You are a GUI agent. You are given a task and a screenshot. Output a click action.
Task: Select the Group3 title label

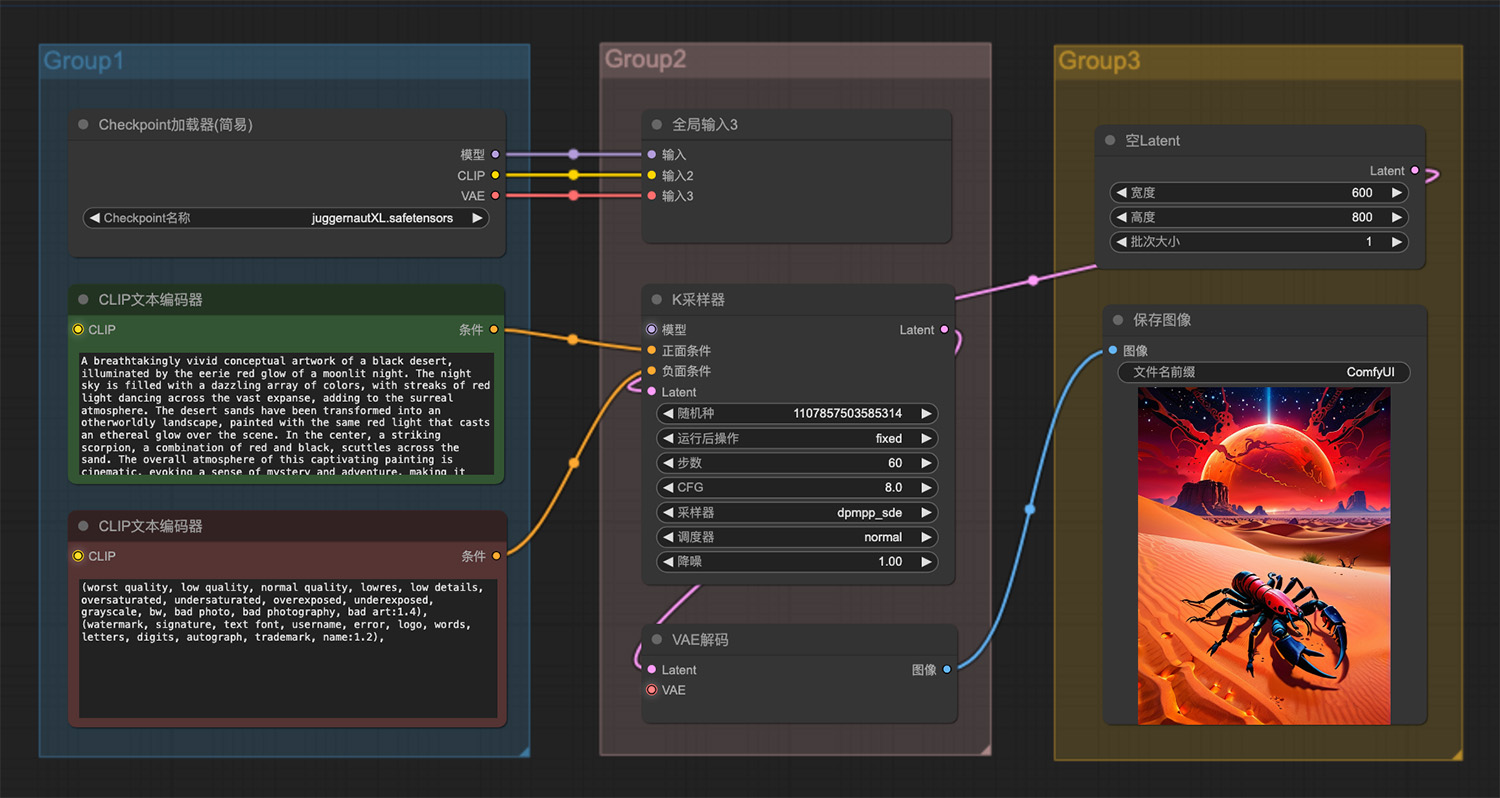click(x=1099, y=61)
